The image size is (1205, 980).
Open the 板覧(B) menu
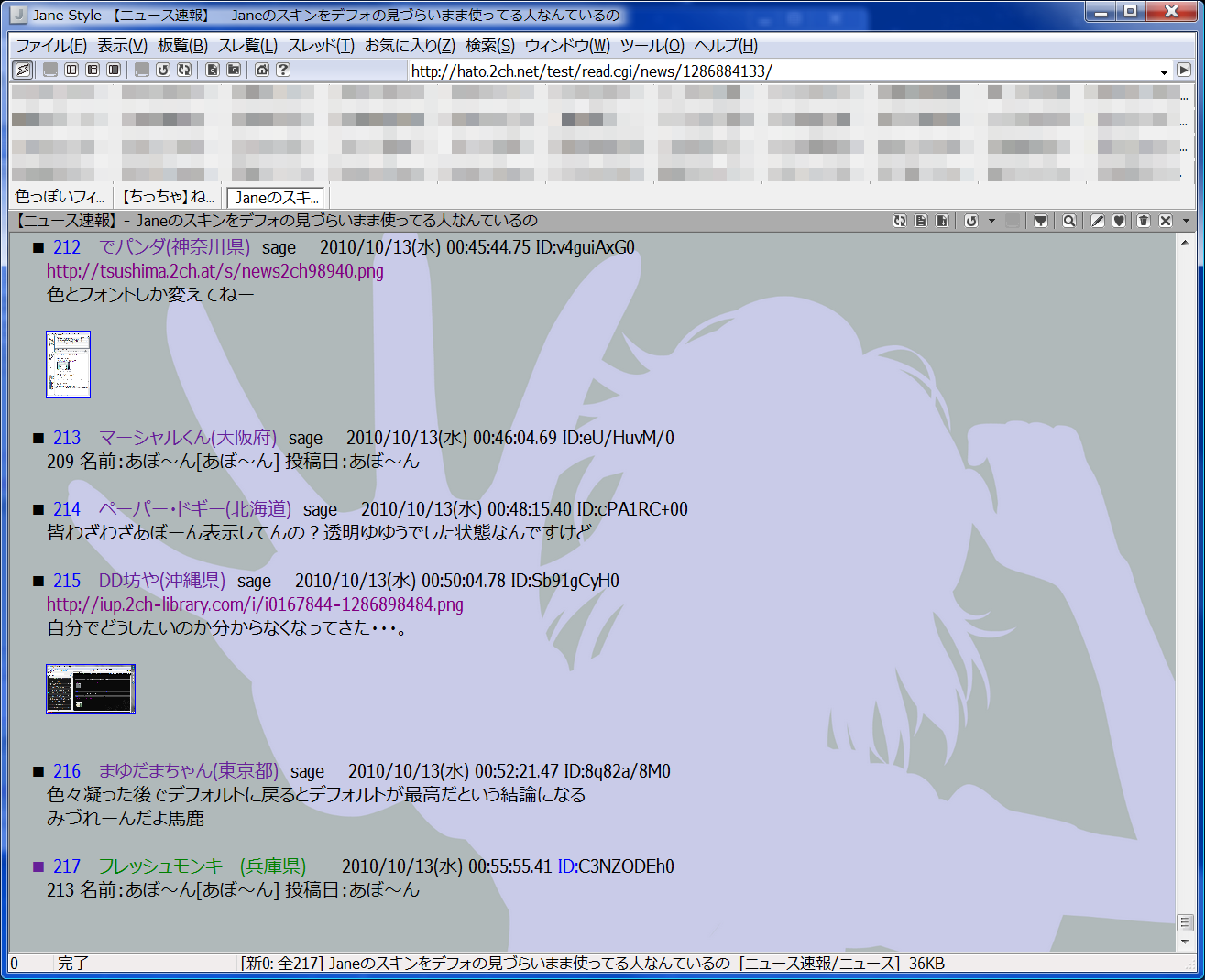[x=182, y=46]
